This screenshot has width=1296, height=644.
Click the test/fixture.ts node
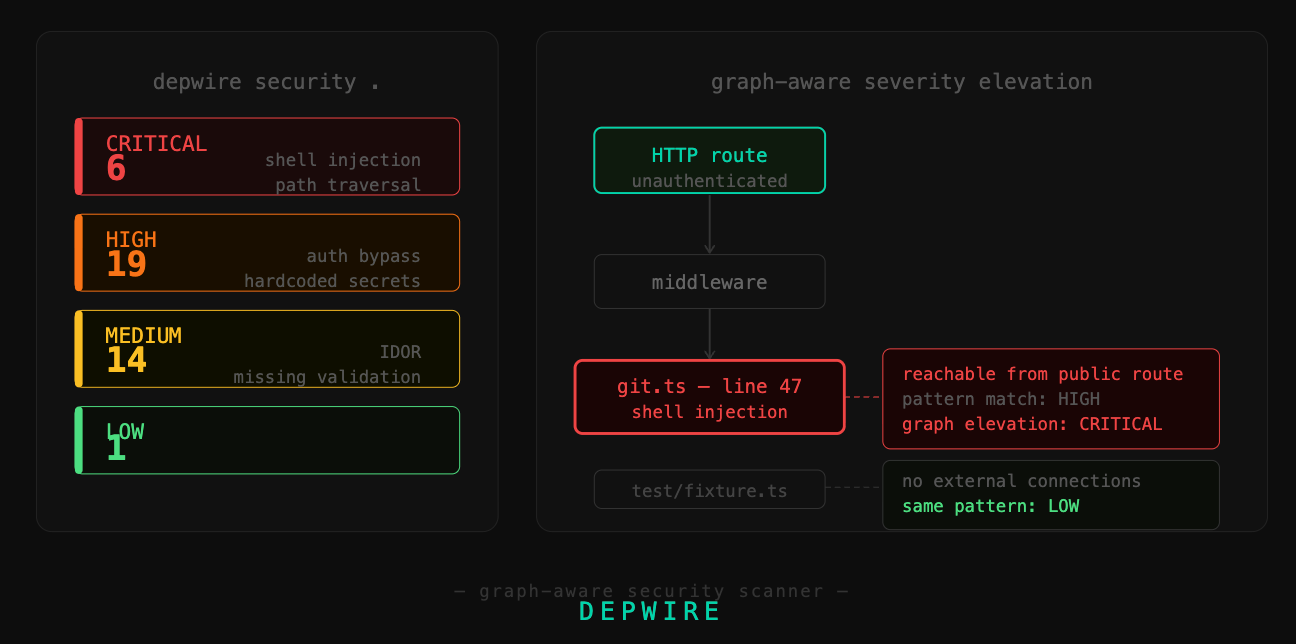tap(709, 490)
